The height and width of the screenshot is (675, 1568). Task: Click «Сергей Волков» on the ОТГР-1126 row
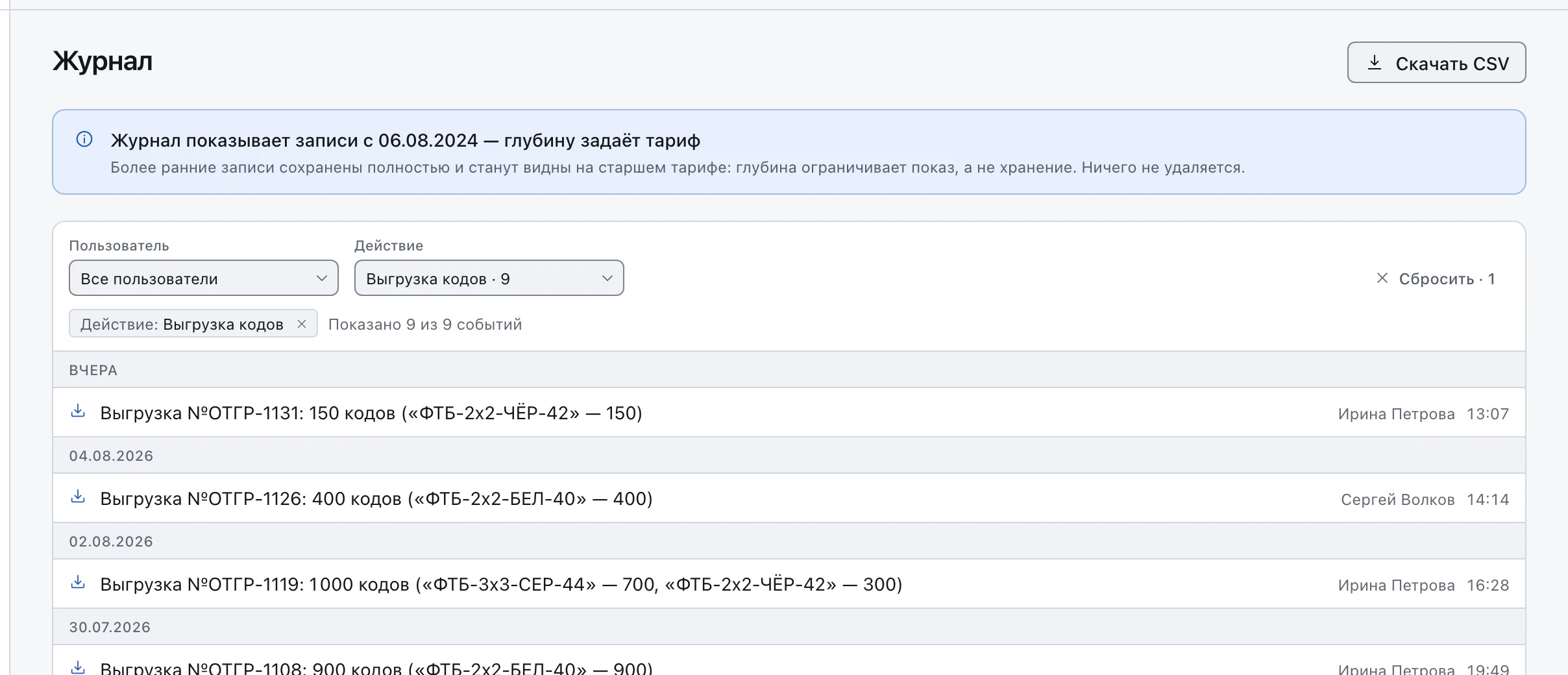tap(1398, 499)
